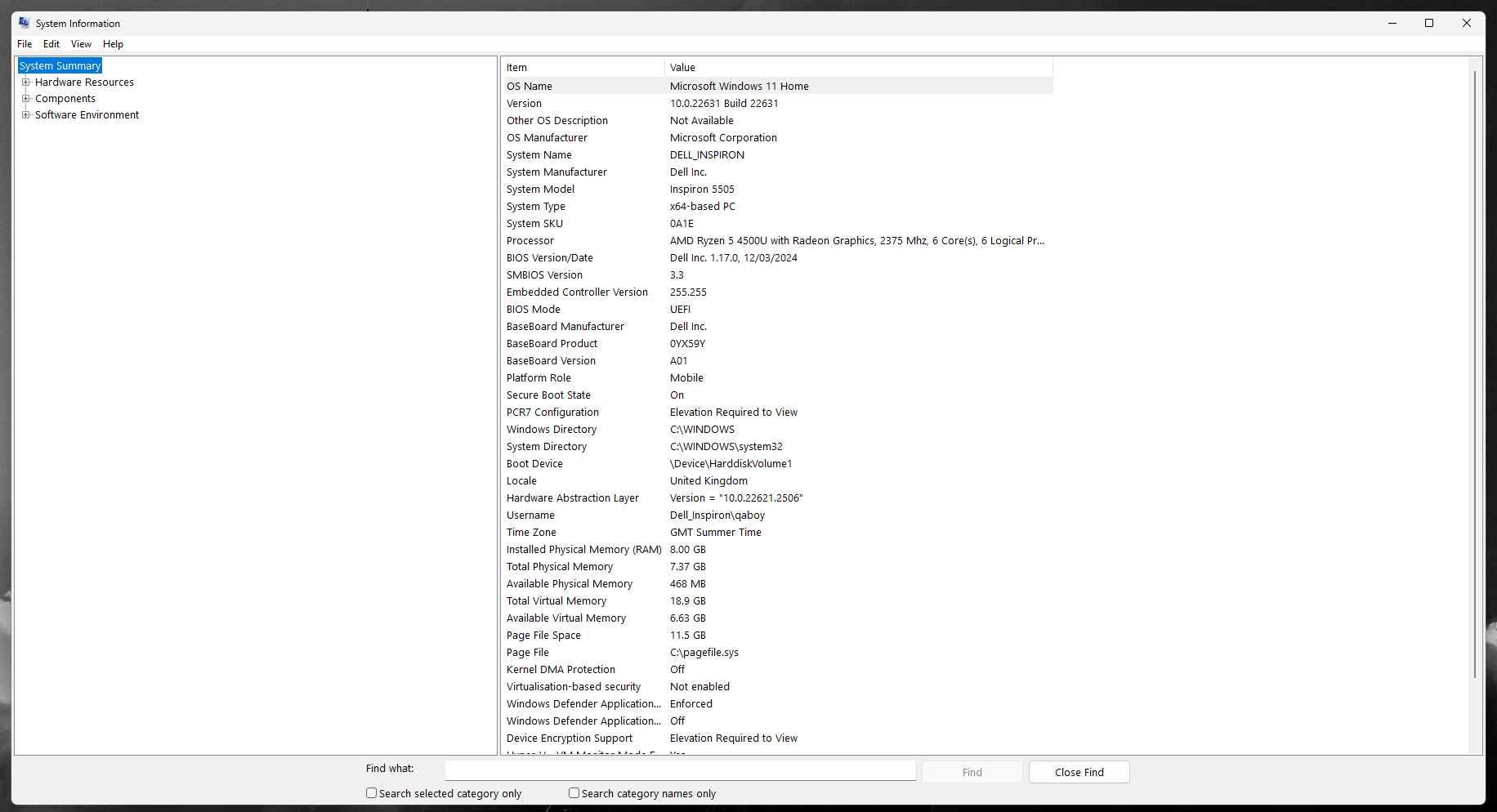The image size is (1497, 812).
Task: Select the Installed Physical Memory (RAM) item
Action: point(584,550)
